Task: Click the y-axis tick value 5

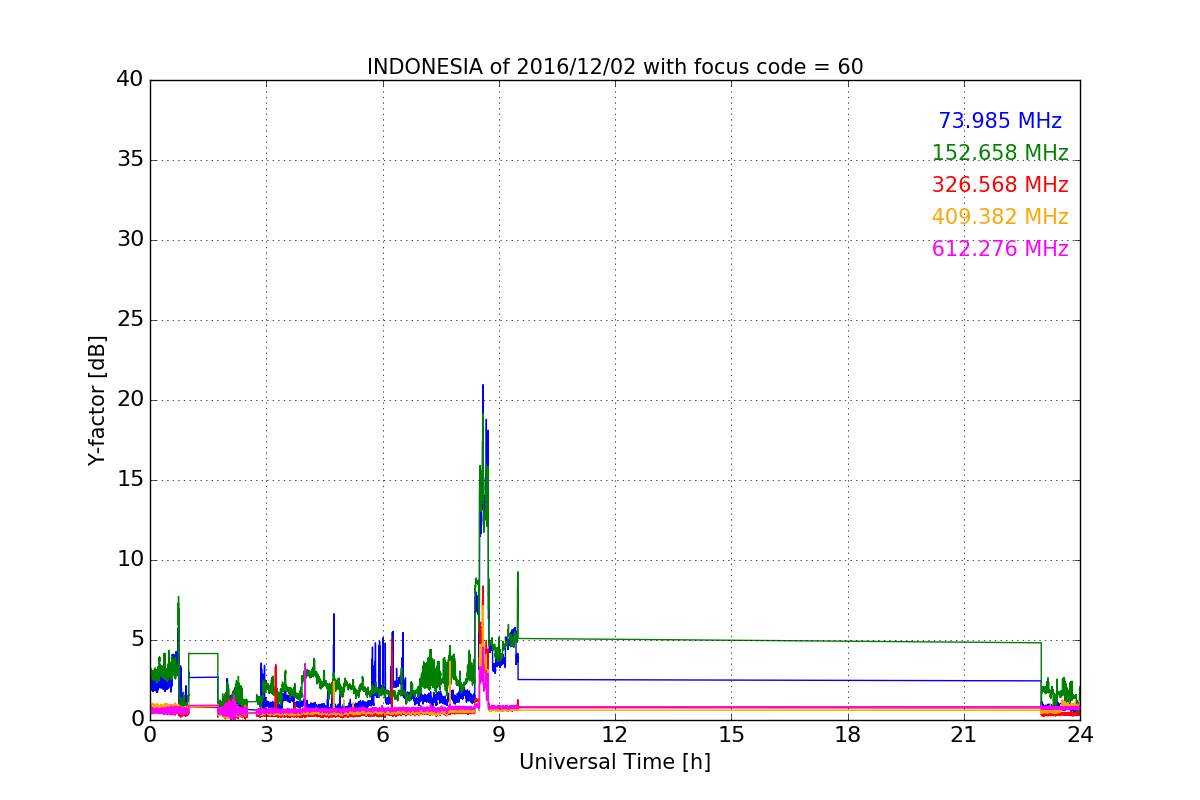Action: [x=136, y=640]
